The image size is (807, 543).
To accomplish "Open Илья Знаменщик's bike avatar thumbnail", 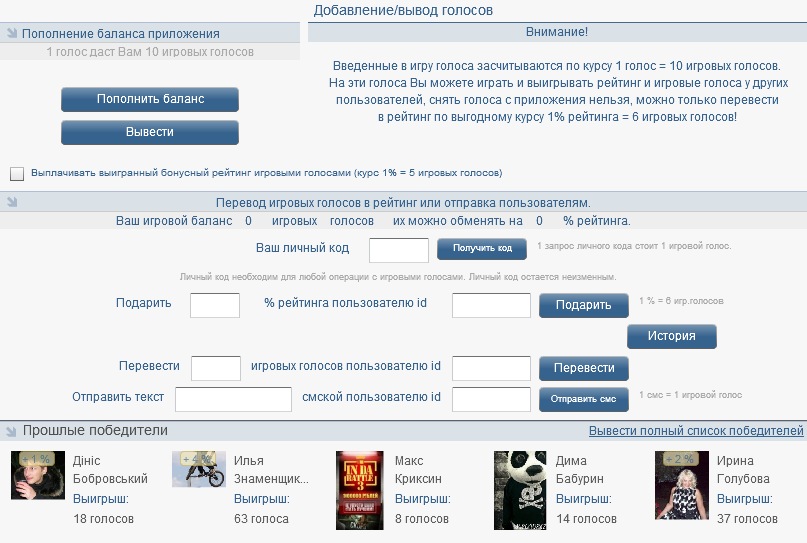I will tap(199, 469).
